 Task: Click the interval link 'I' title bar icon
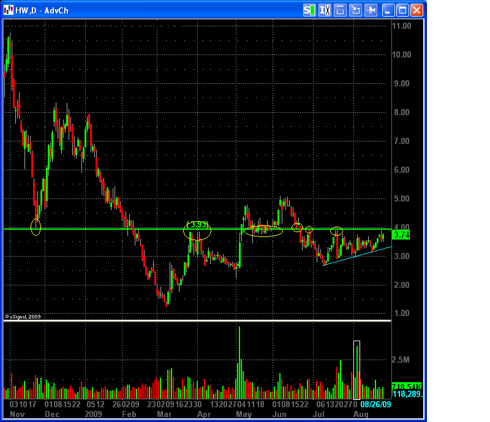click(x=324, y=10)
